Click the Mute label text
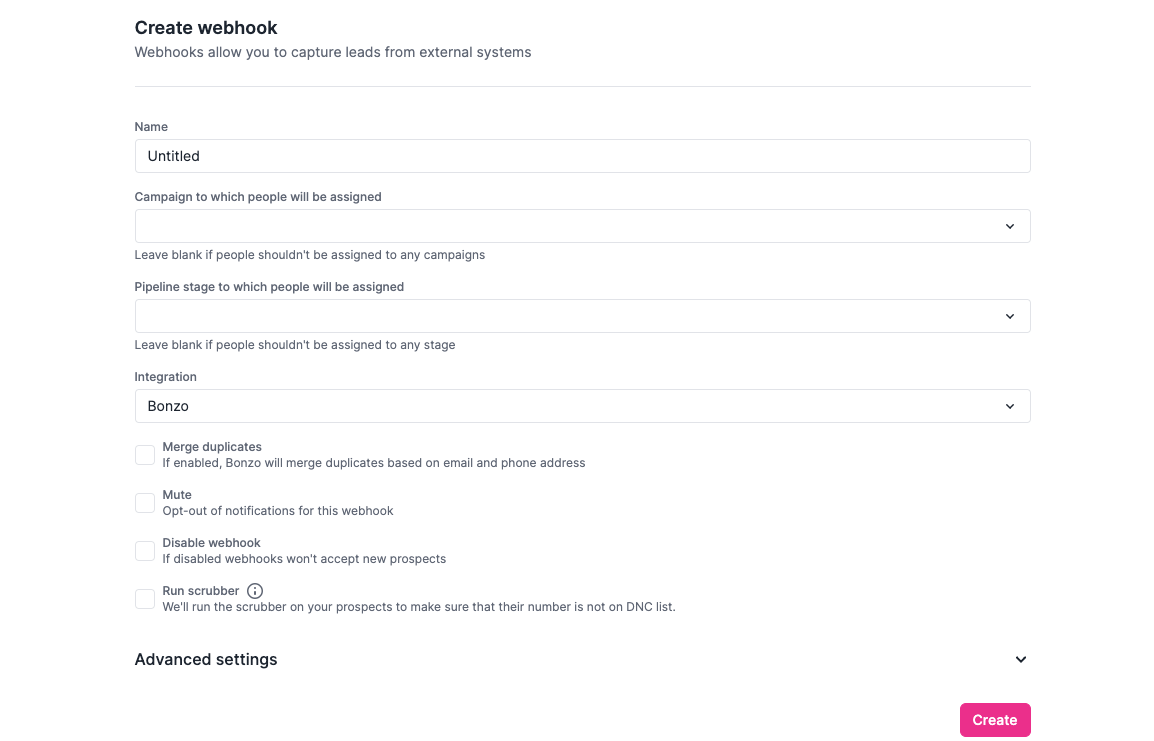 (177, 494)
